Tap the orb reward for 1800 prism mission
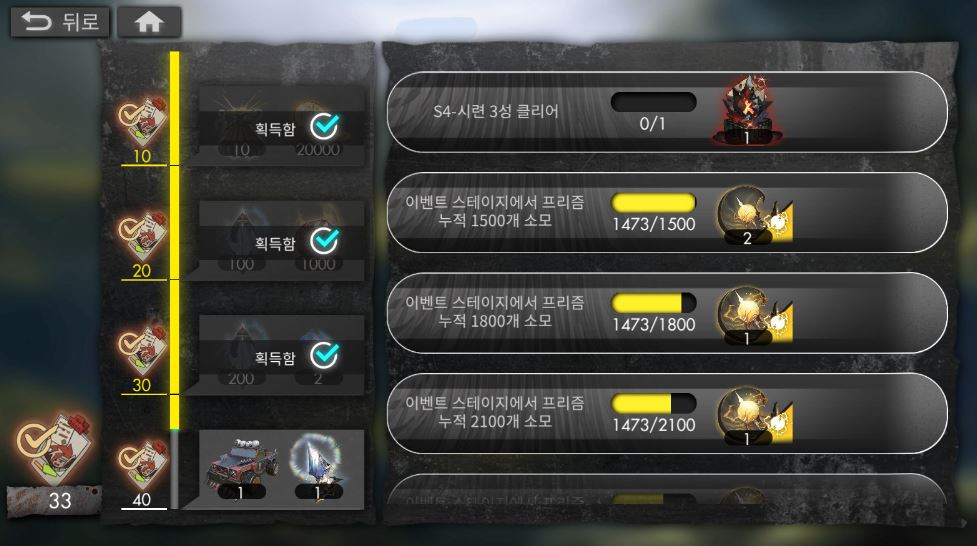 point(755,315)
